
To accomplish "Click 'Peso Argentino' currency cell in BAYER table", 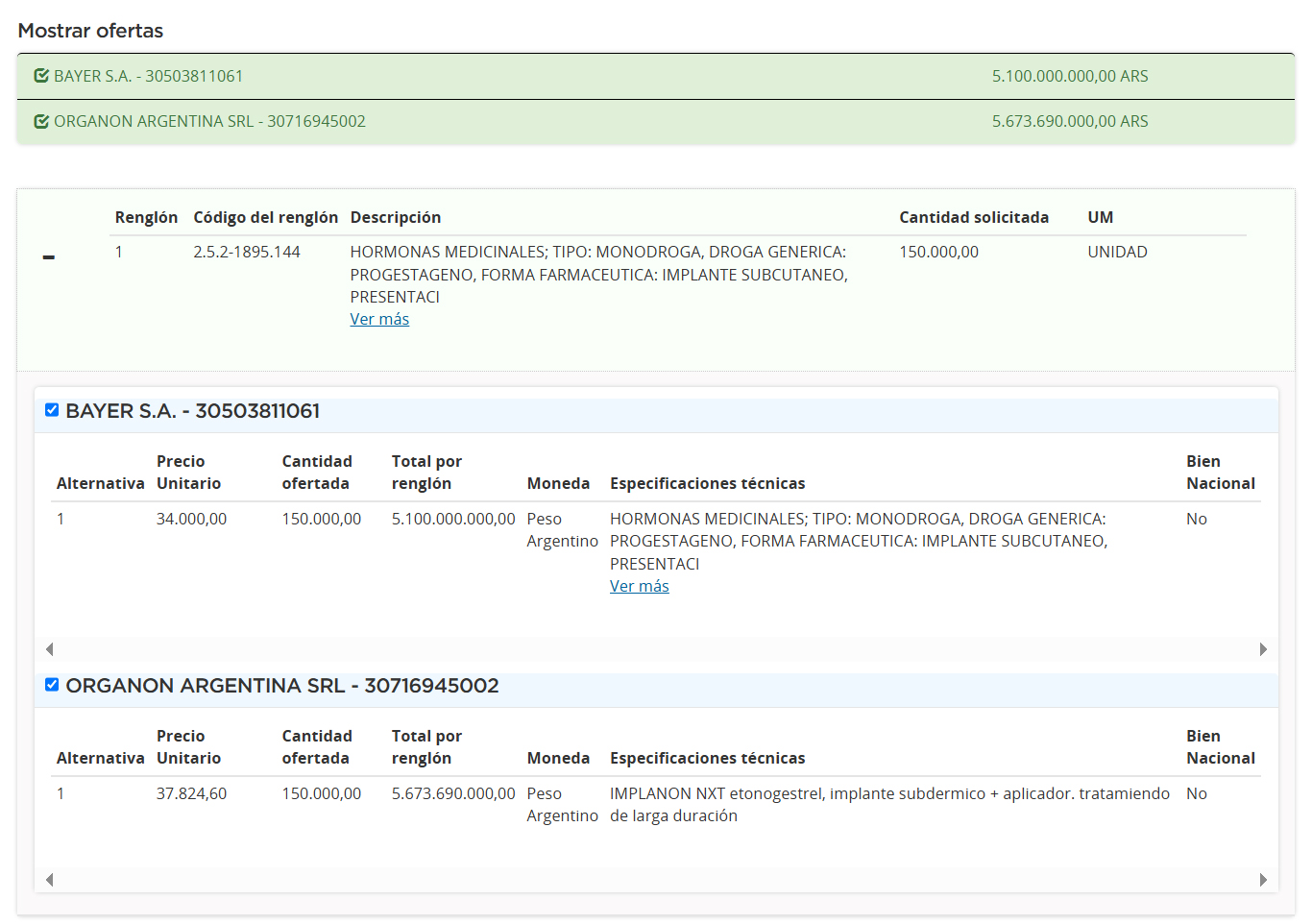I will [x=562, y=529].
